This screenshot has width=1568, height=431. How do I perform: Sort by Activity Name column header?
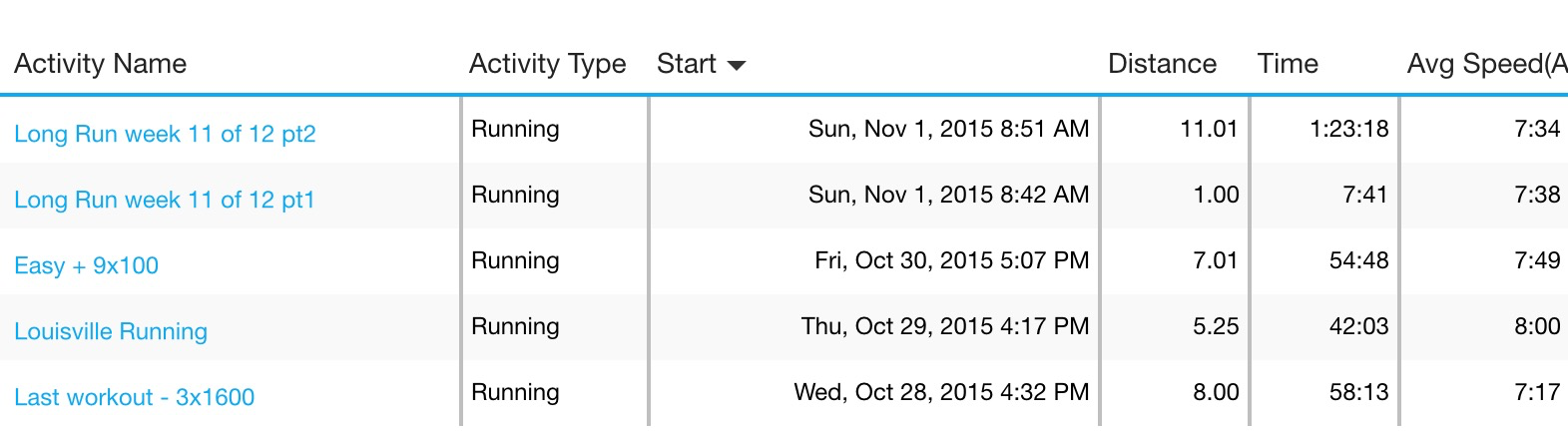(100, 64)
